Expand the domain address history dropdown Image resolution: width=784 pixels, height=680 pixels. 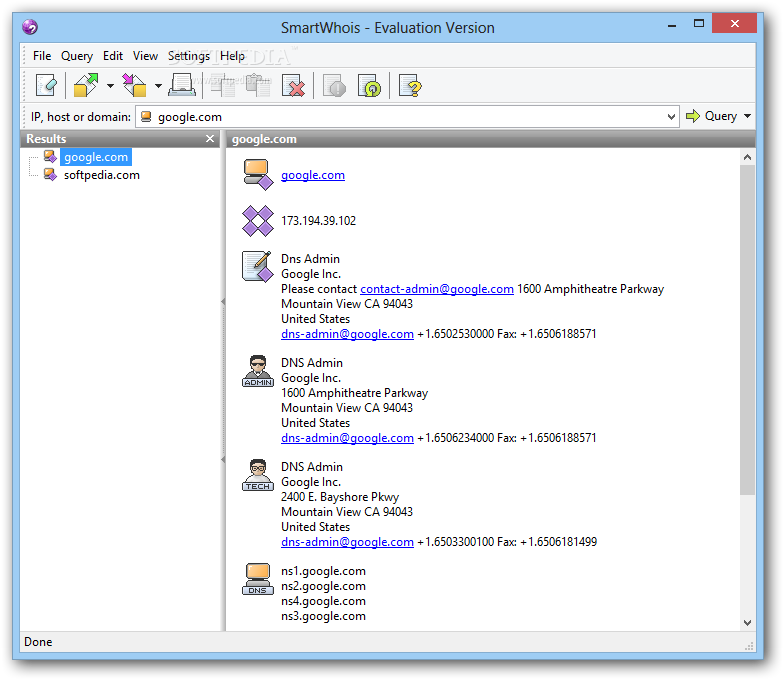672,117
